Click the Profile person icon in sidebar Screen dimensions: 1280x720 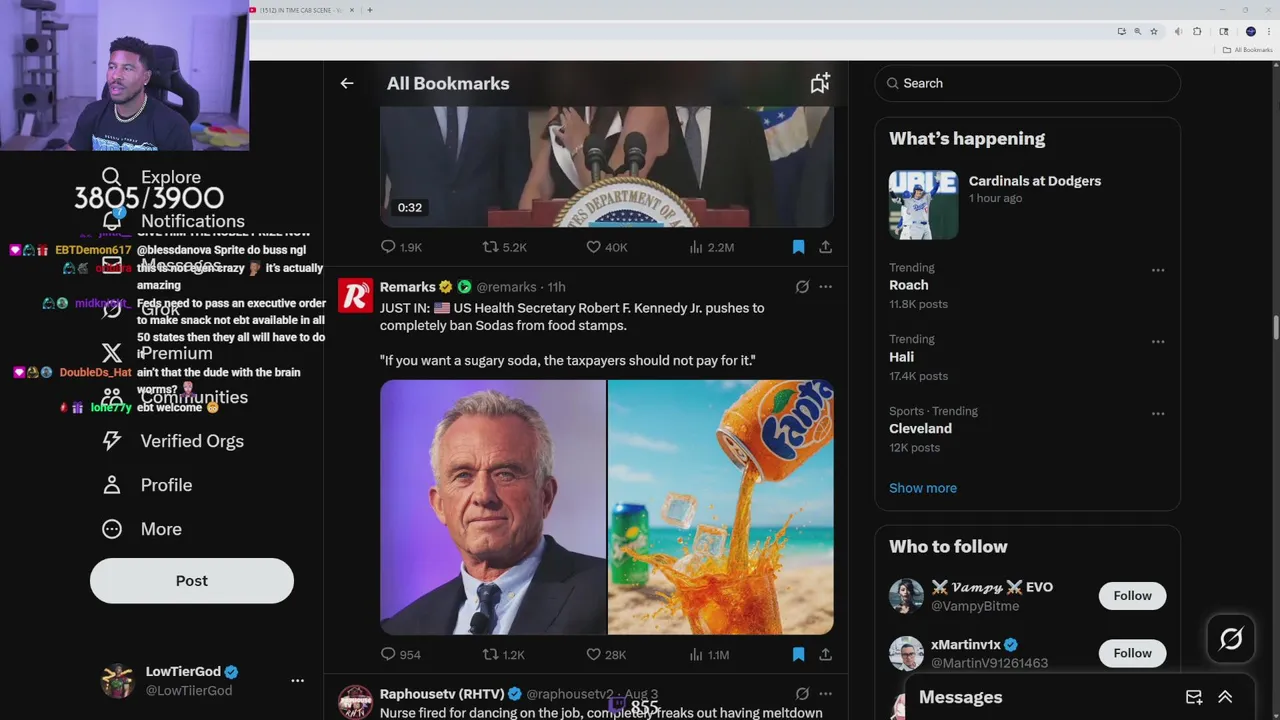111,485
